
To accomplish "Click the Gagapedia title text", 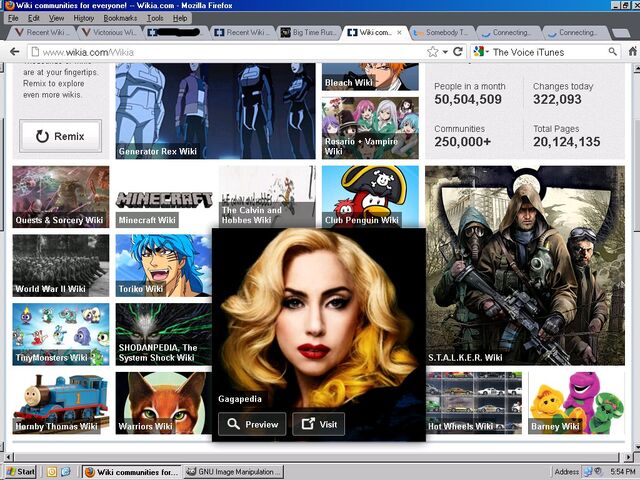I will pos(240,399).
